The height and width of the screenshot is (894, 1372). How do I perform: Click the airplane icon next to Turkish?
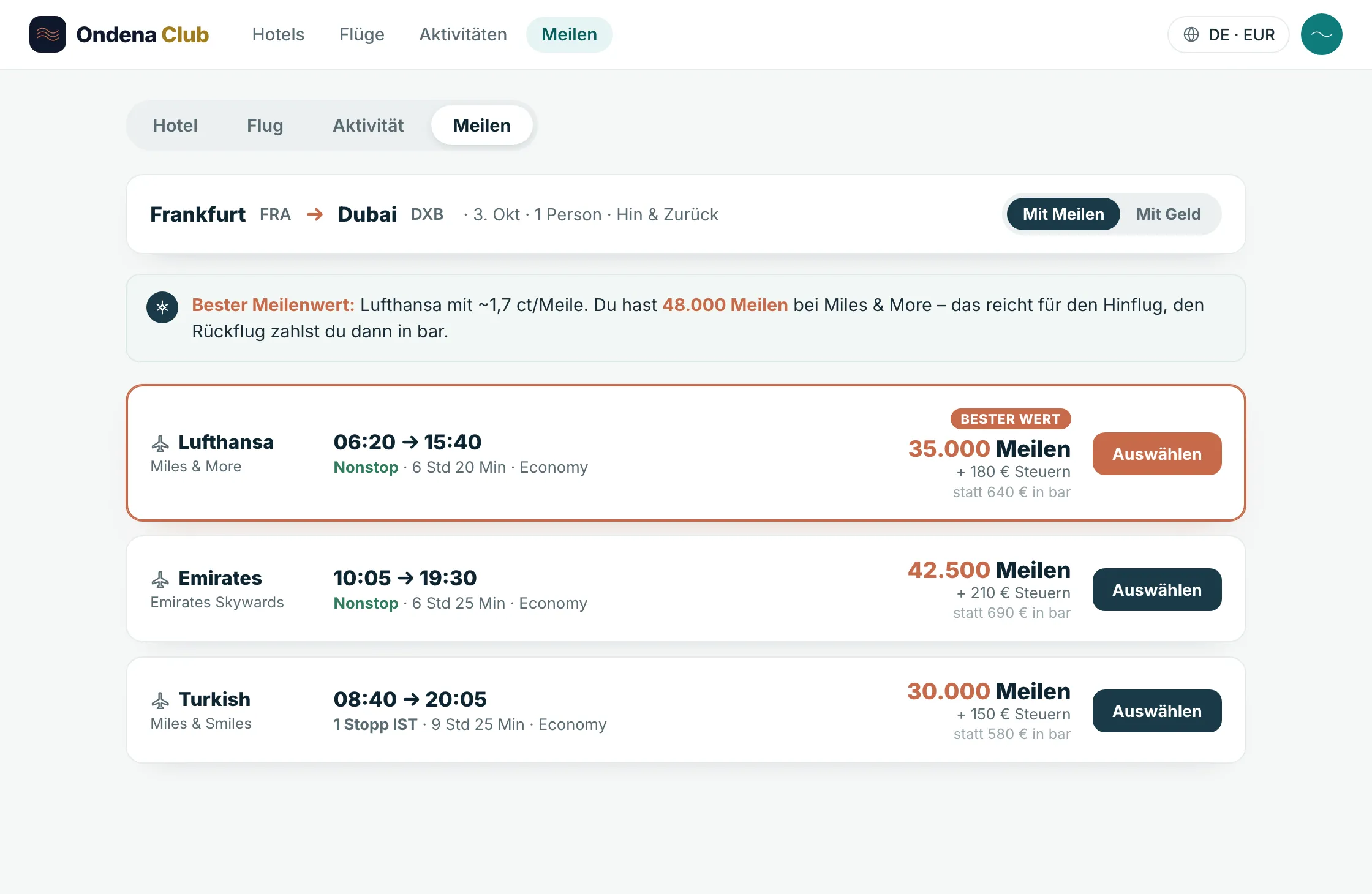160,700
